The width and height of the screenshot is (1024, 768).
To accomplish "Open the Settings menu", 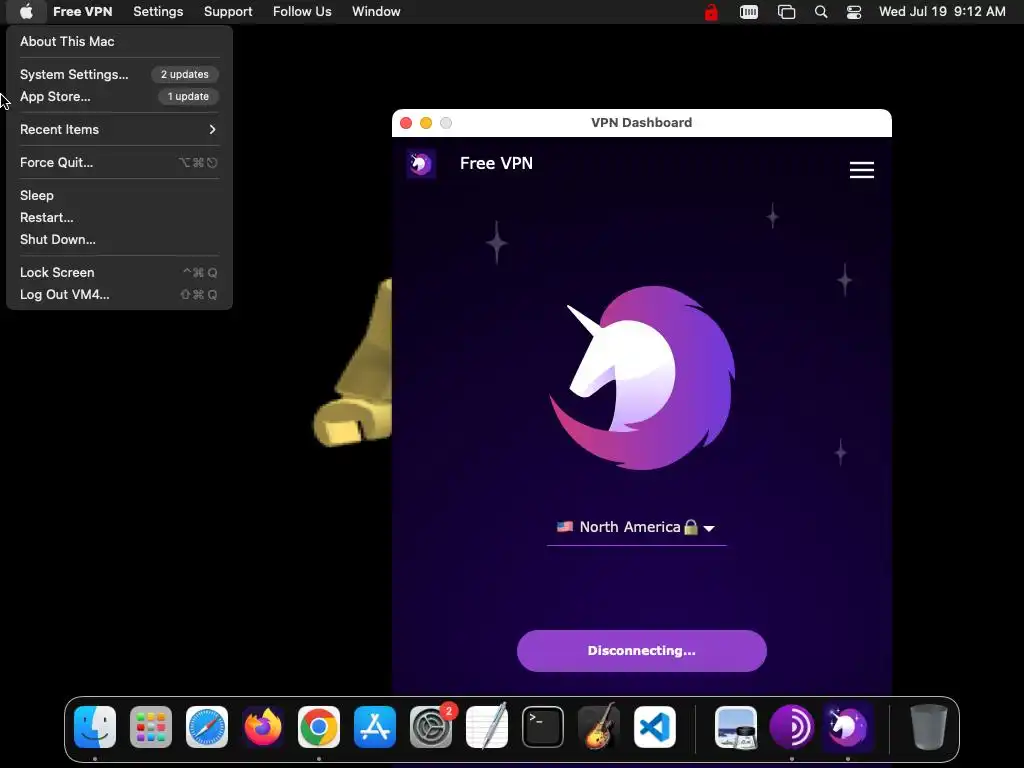I will (x=158, y=12).
